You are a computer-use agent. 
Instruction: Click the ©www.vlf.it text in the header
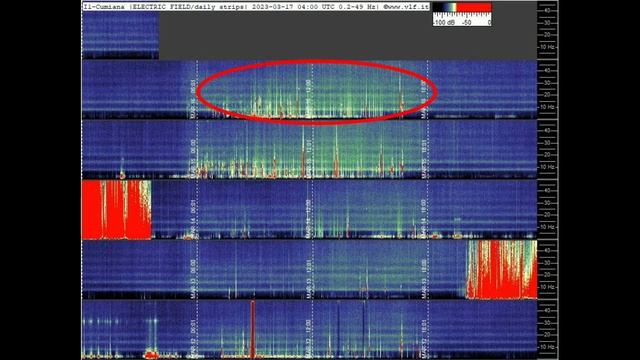pos(406,7)
